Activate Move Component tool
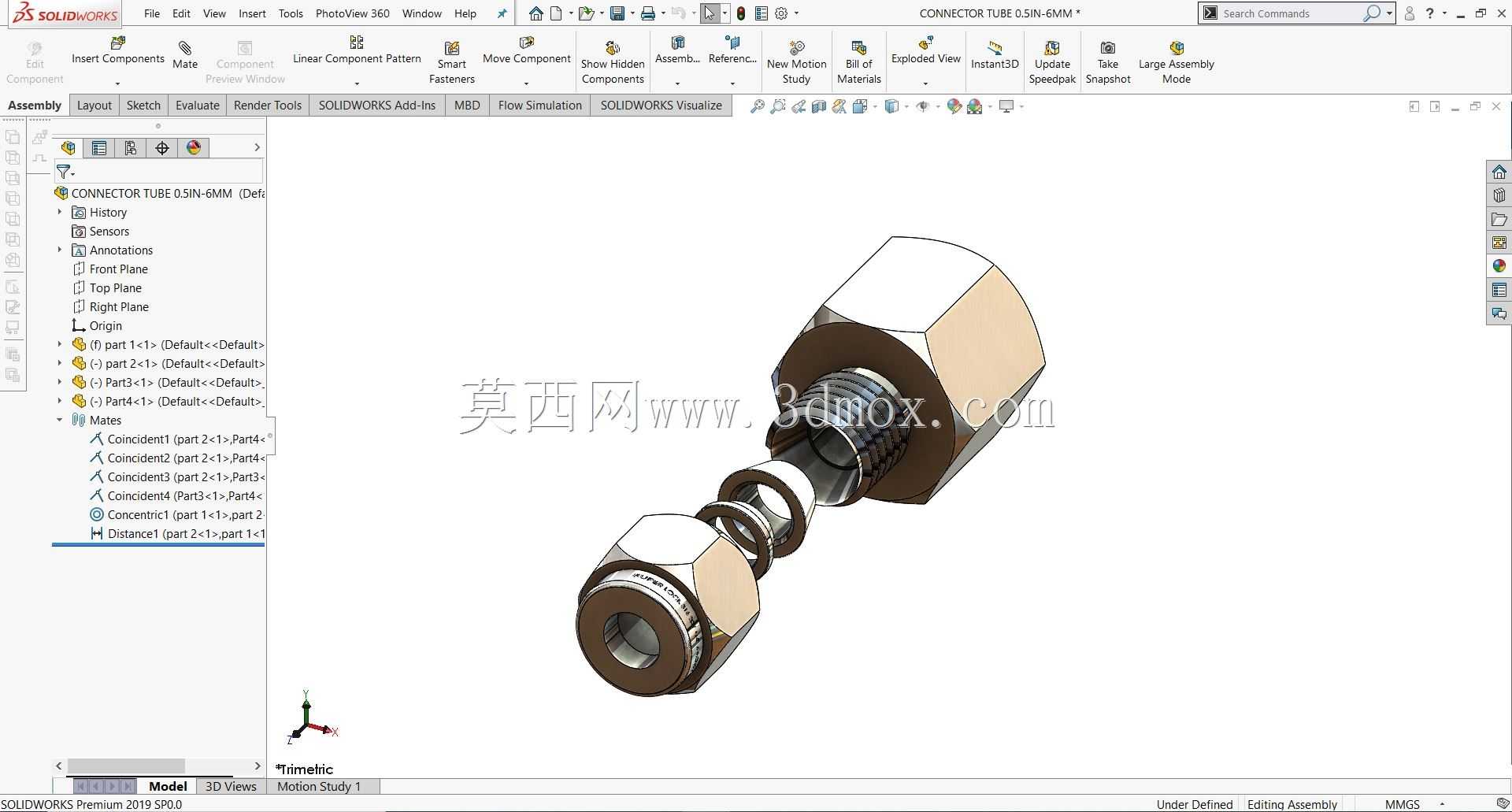 [x=526, y=50]
